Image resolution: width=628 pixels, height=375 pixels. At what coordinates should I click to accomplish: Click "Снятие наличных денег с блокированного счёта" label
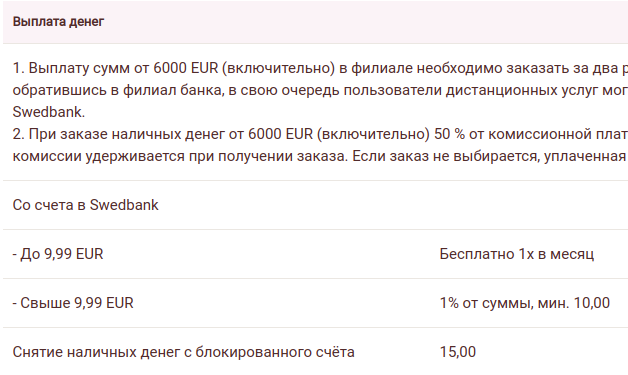[x=183, y=352]
